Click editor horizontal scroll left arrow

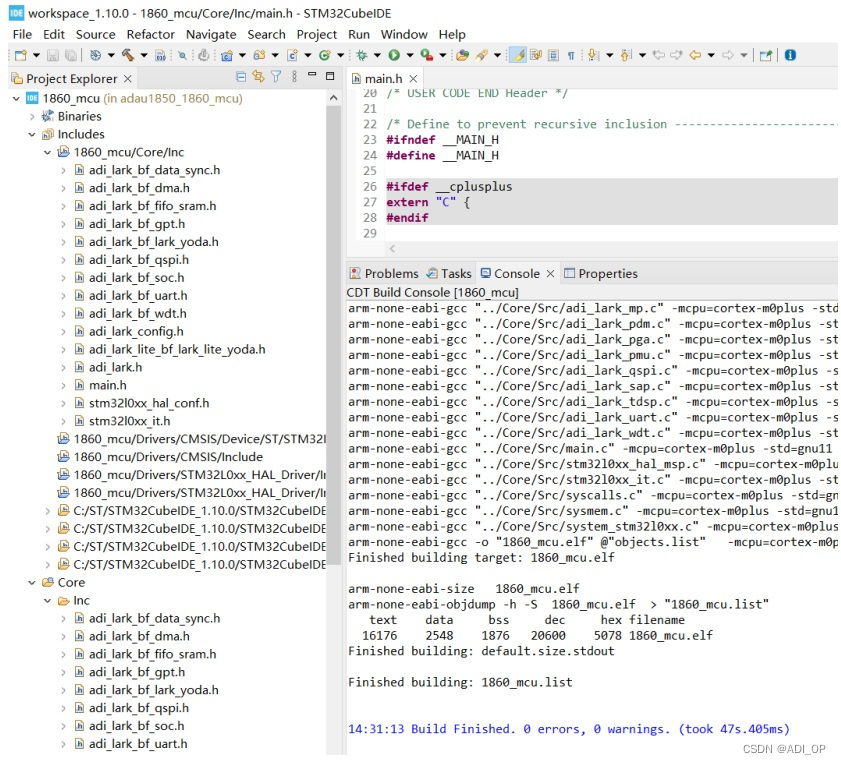392,248
